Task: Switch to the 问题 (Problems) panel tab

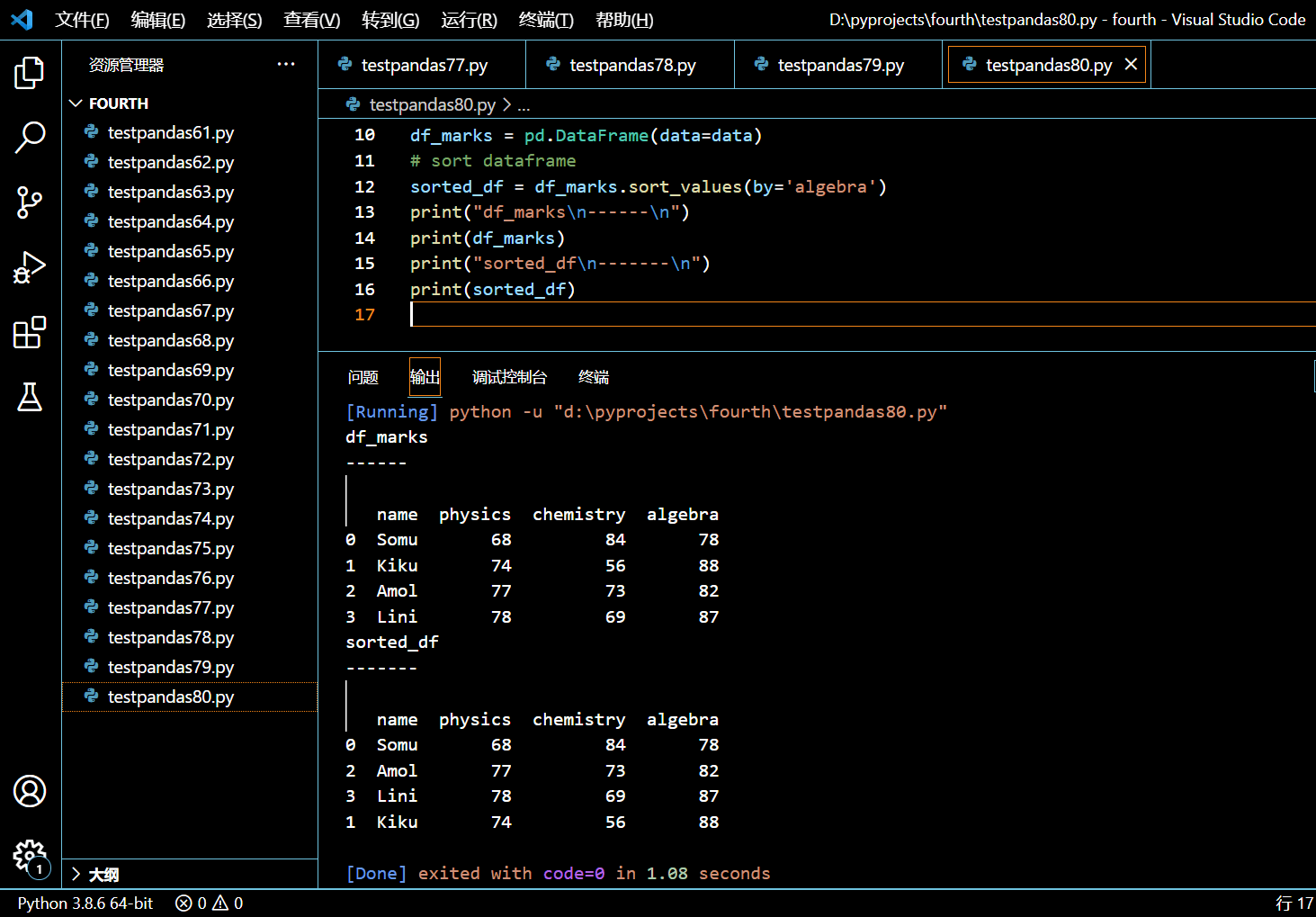Action: point(363,377)
